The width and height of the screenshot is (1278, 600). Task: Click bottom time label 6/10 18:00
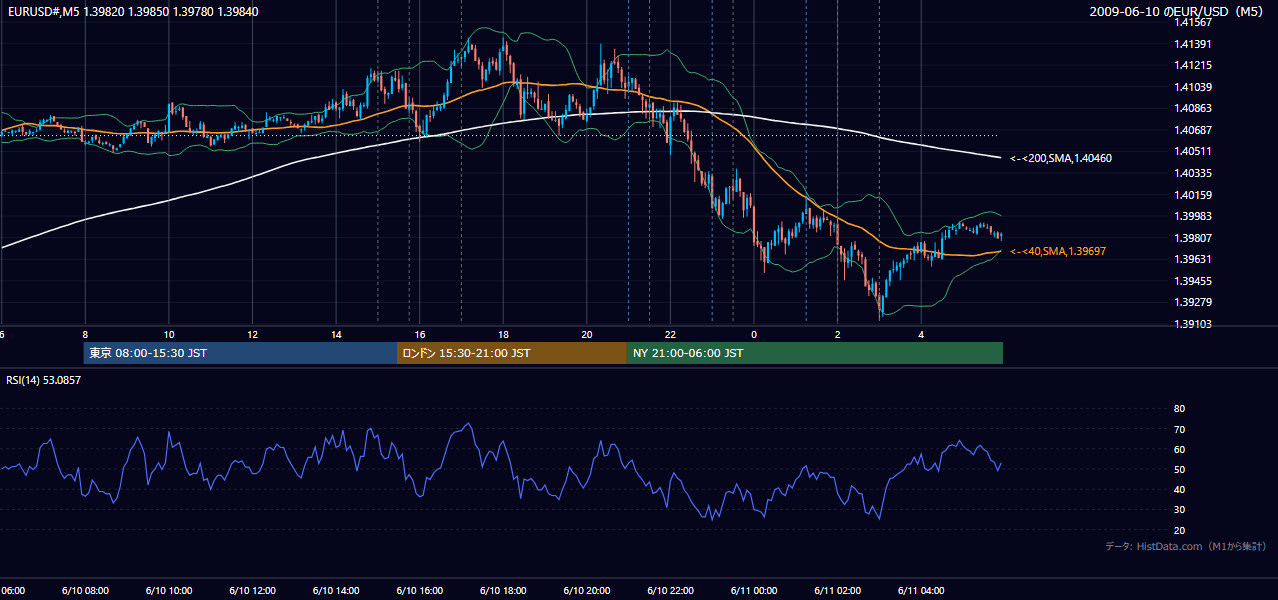[x=503, y=590]
